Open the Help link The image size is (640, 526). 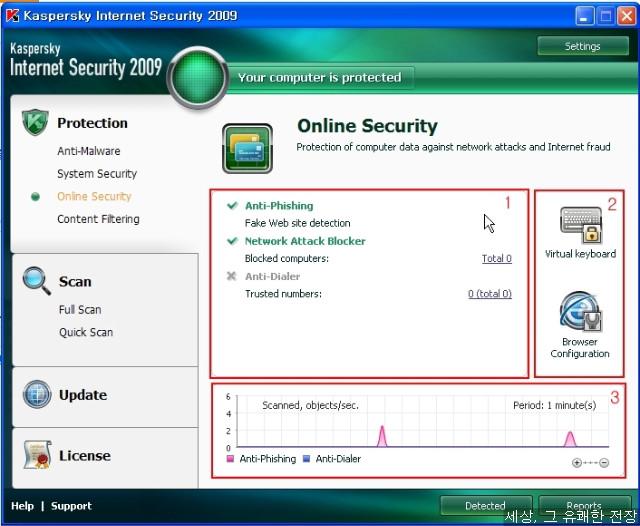22,506
